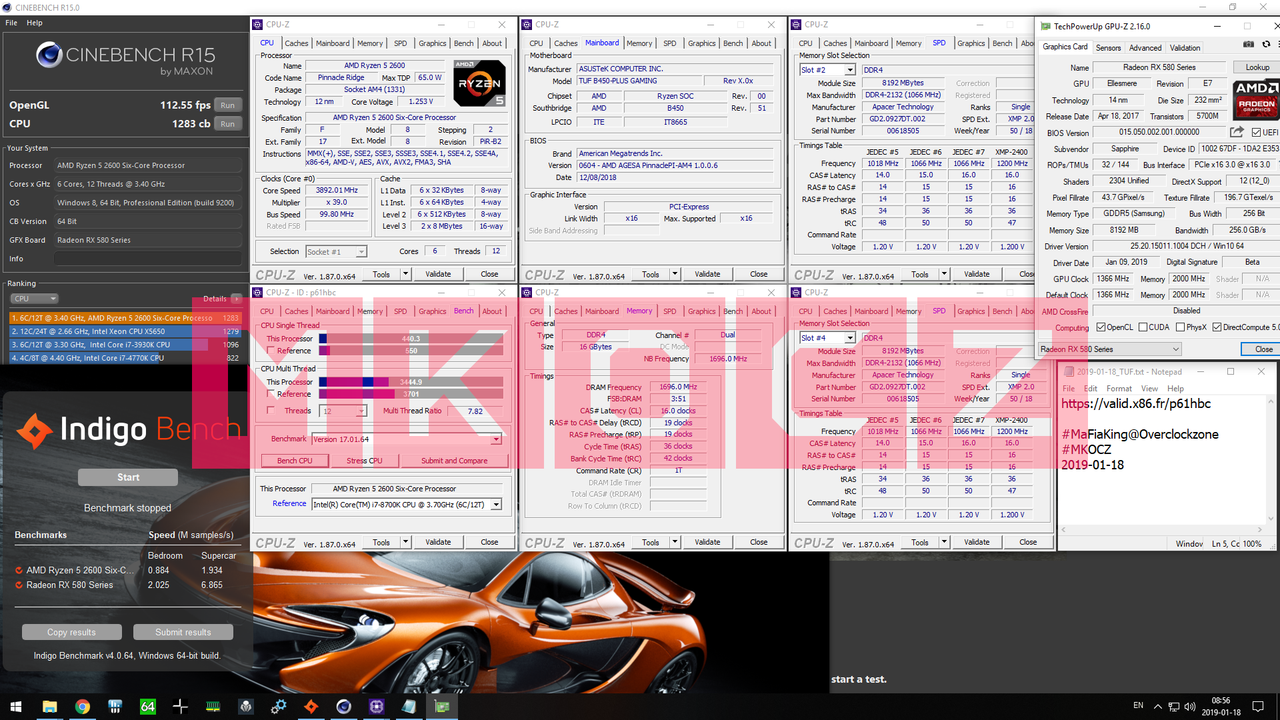Open the Slot #4 memory slot dropdown

pyautogui.click(x=828, y=338)
